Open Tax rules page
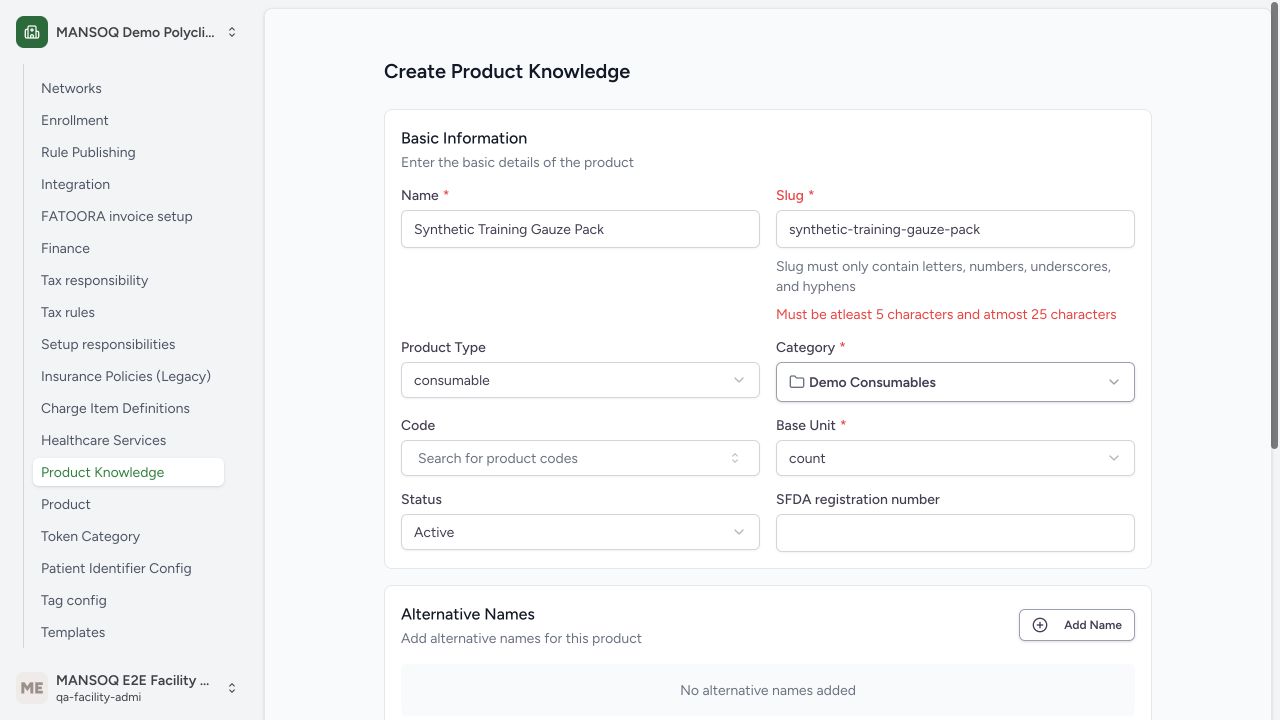 coord(128,312)
